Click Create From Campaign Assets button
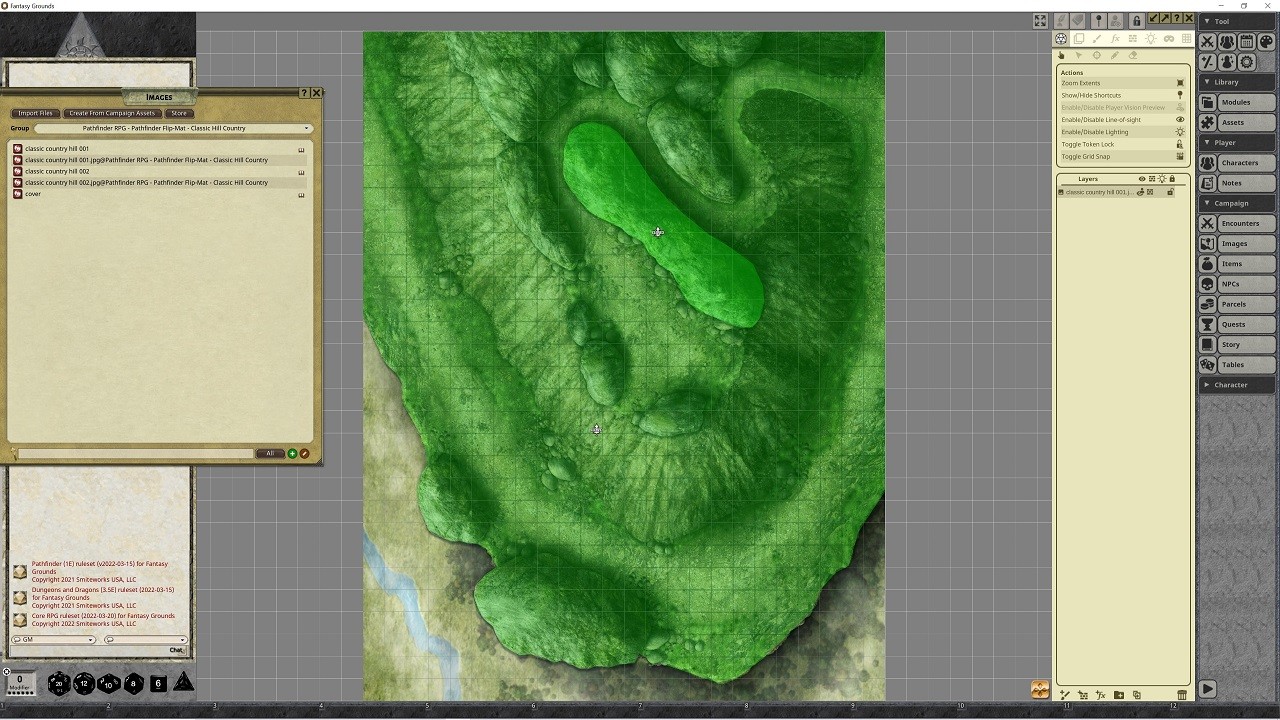This screenshot has width=1280, height=720. tap(112, 113)
